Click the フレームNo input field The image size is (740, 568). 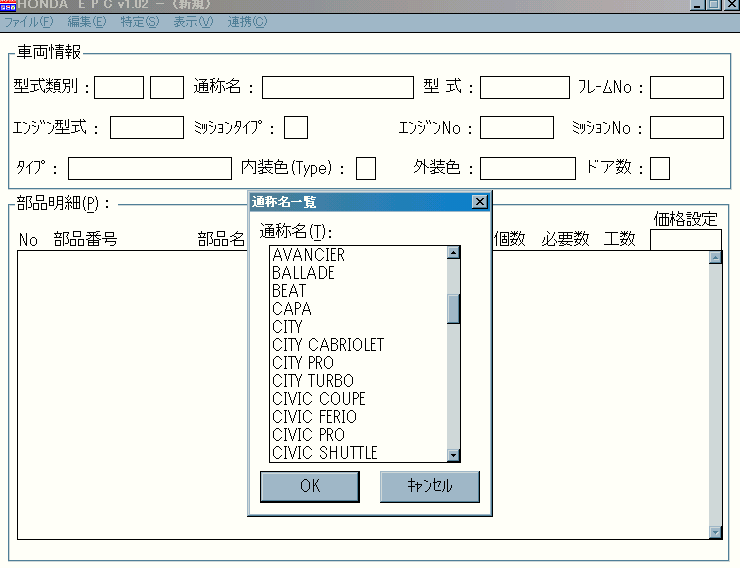point(687,87)
